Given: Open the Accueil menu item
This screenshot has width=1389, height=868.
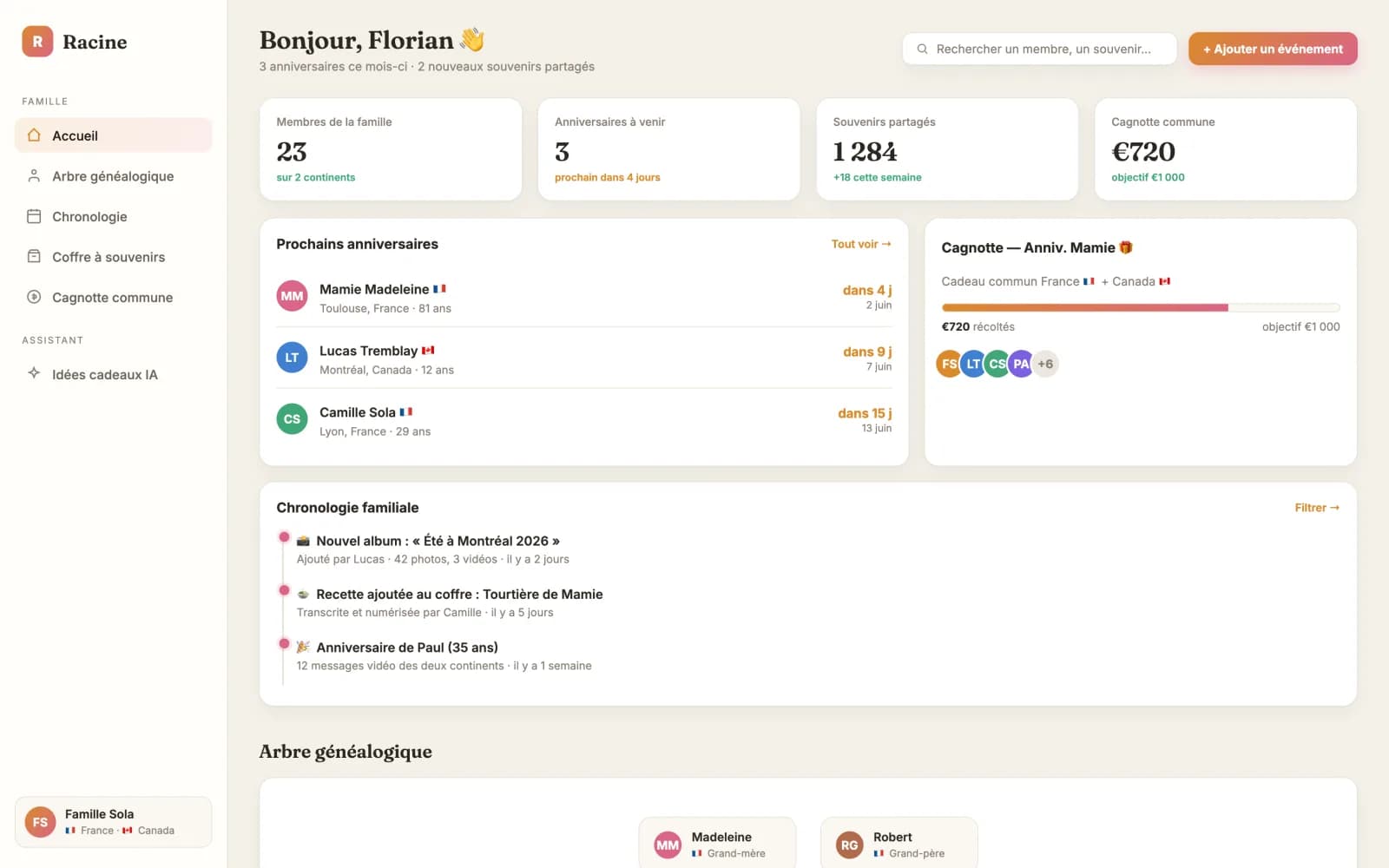Looking at the screenshot, I should pyautogui.click(x=113, y=135).
